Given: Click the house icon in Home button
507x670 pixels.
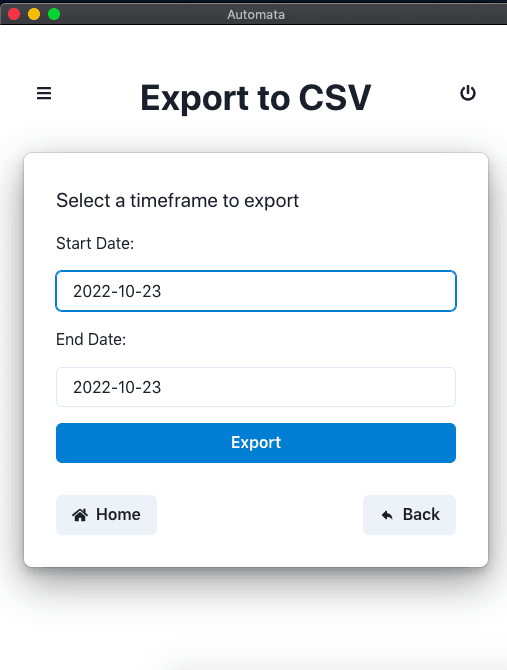Looking at the screenshot, I should click(80, 515).
